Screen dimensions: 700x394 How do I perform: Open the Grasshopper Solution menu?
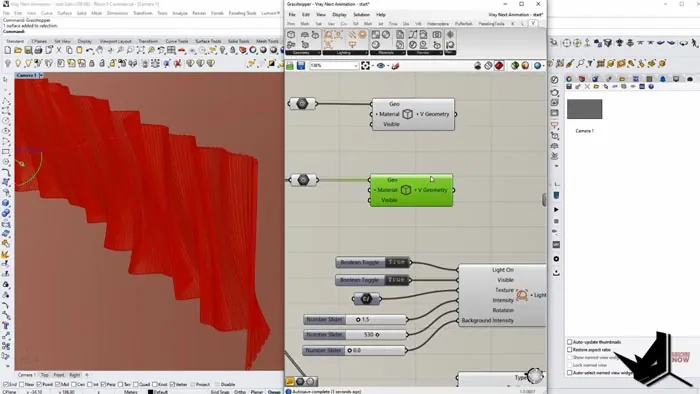362,15
